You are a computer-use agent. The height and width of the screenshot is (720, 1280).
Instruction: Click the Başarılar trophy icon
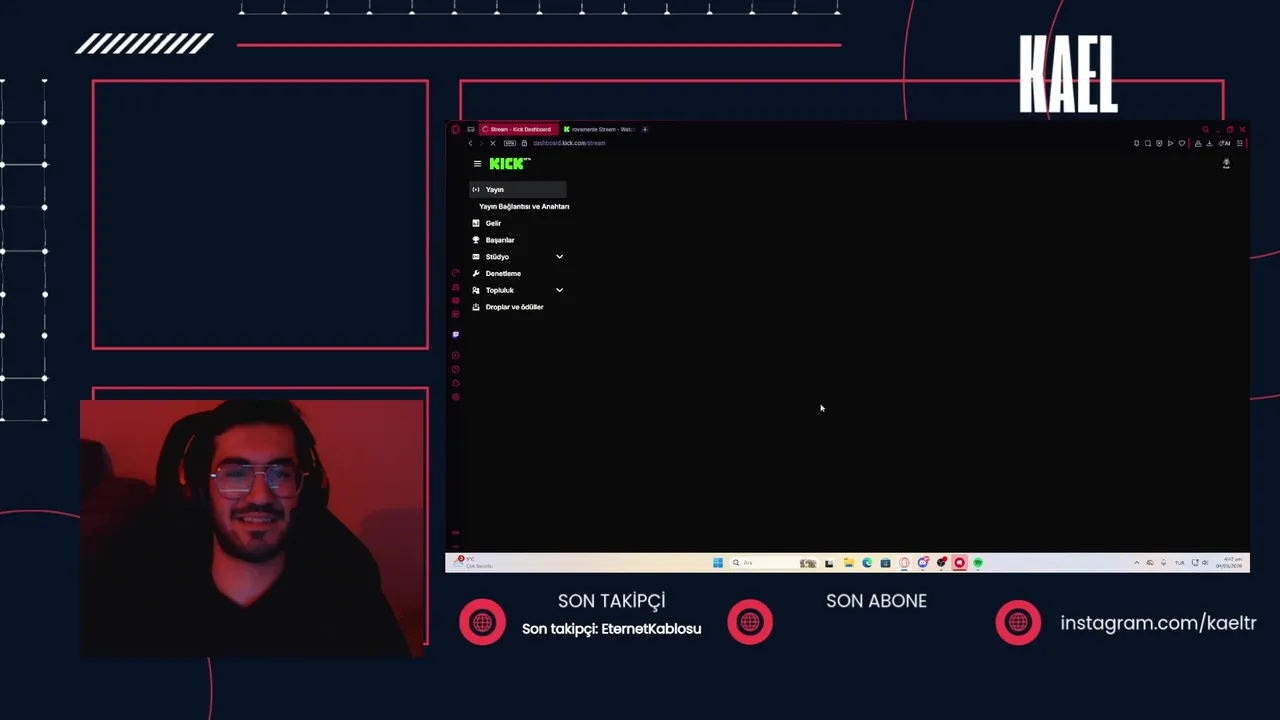point(476,240)
